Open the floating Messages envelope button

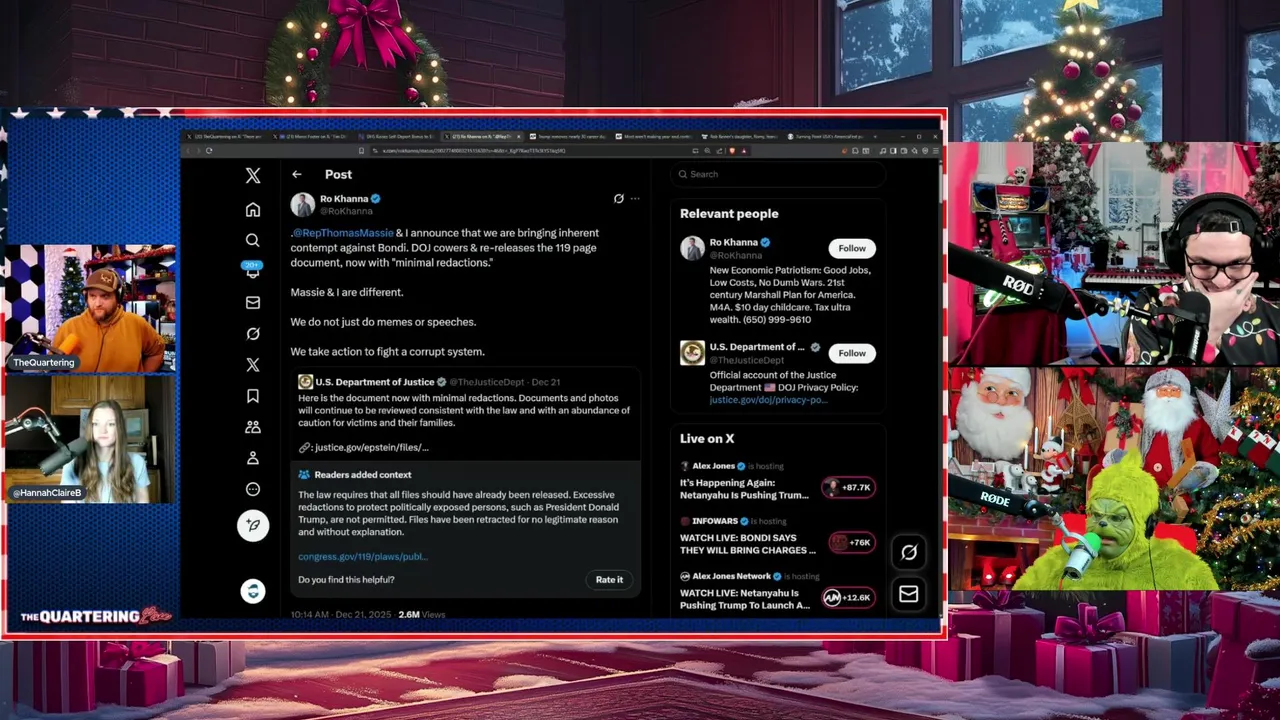click(909, 594)
